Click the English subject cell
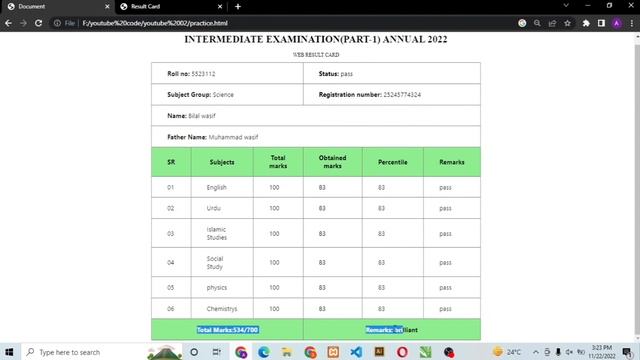This screenshot has width=640, height=360. click(222, 187)
